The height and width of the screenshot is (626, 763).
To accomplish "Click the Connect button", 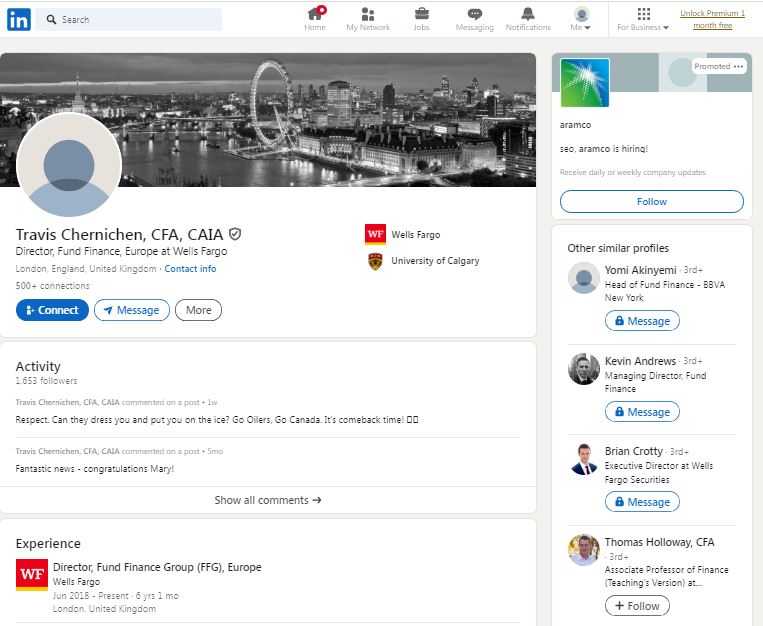I will [52, 310].
